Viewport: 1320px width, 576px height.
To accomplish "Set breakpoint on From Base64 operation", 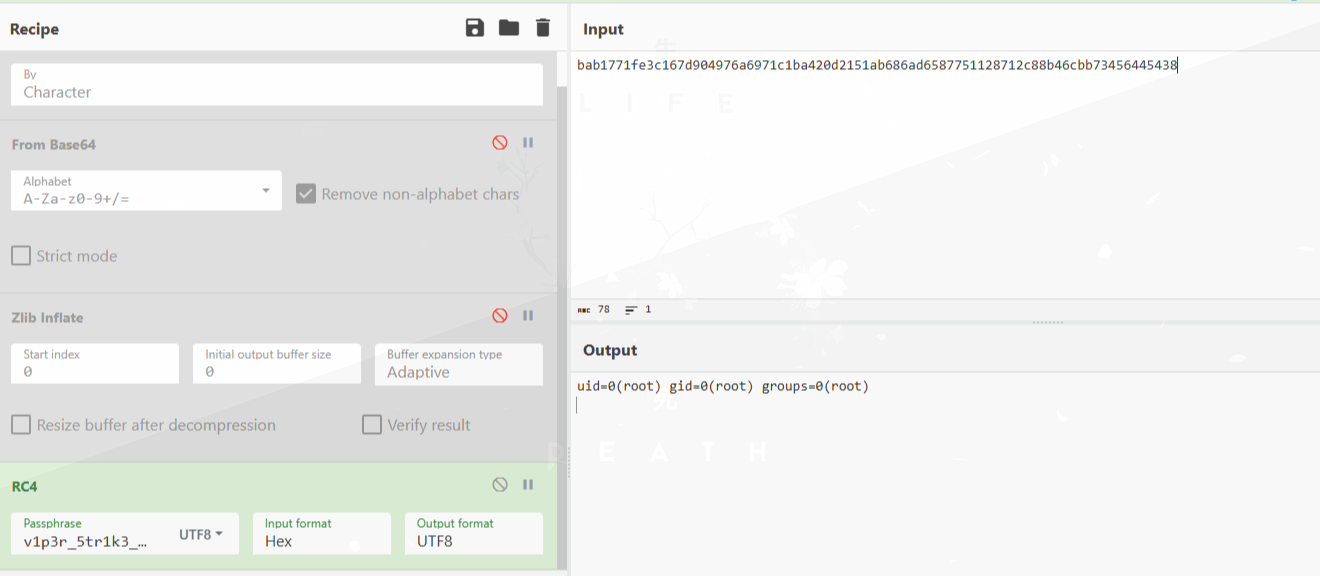I will [528, 143].
